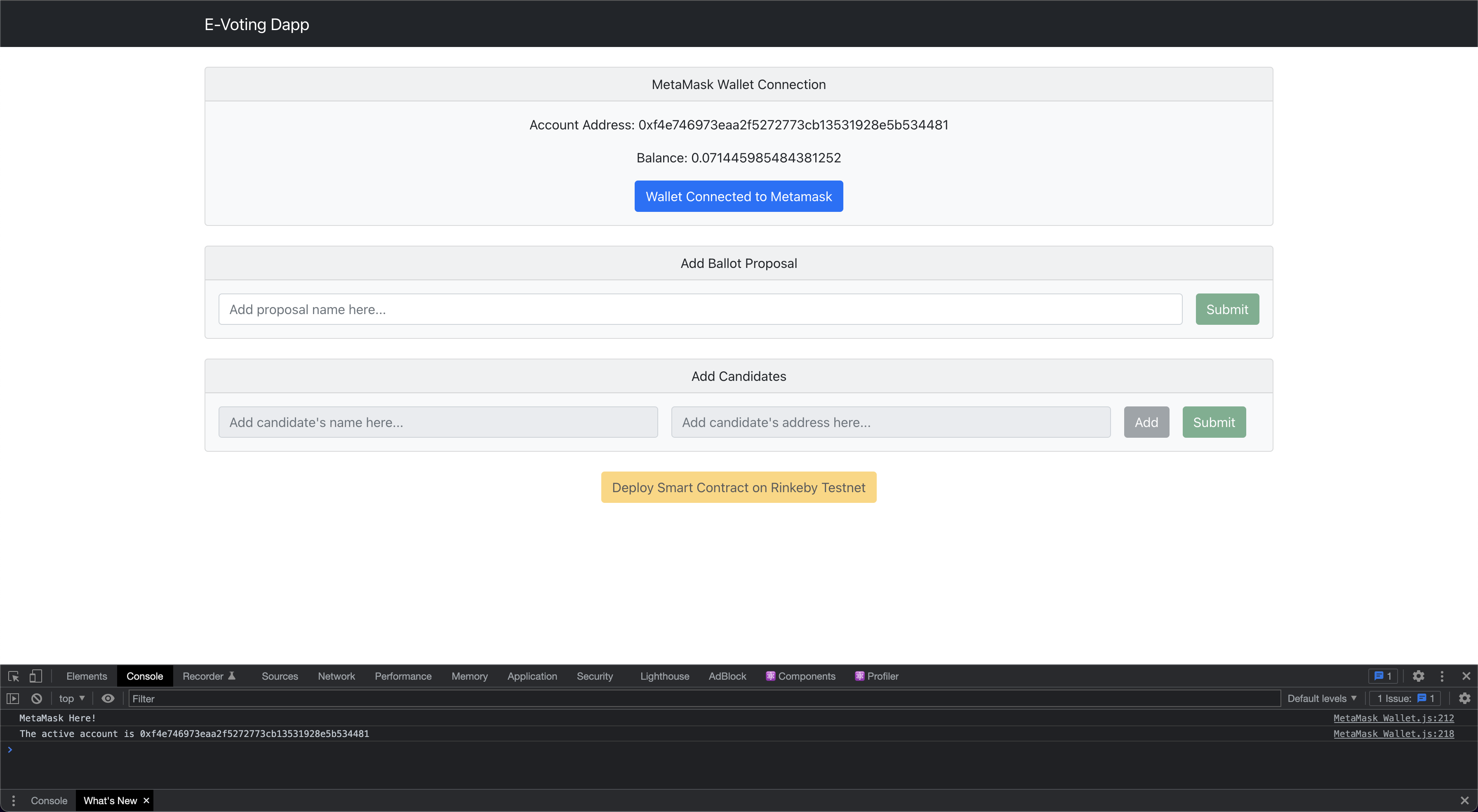Open the Default levels dropdown
This screenshot has width=1478, height=812.
(1321, 698)
